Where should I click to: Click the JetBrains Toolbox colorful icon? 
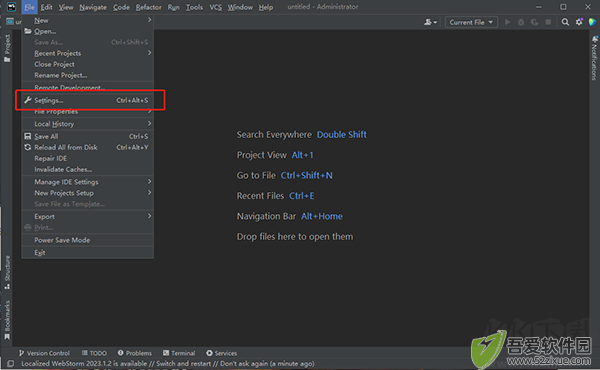592,22
